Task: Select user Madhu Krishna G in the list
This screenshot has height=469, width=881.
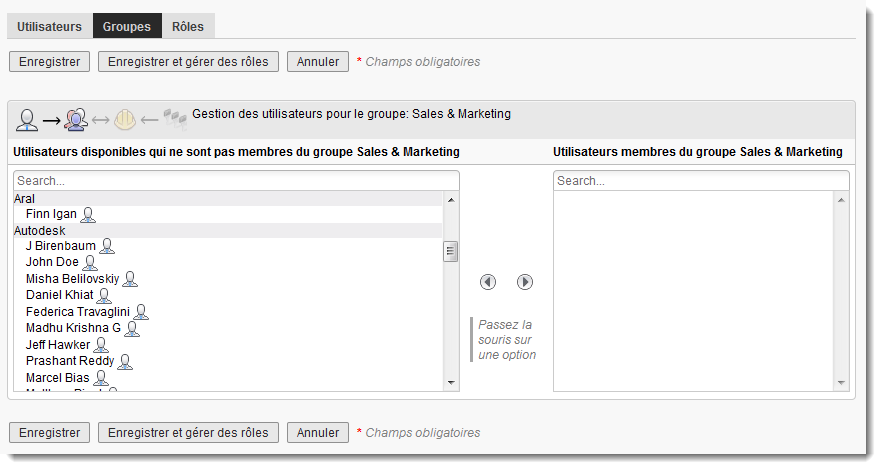Action: [x=73, y=328]
